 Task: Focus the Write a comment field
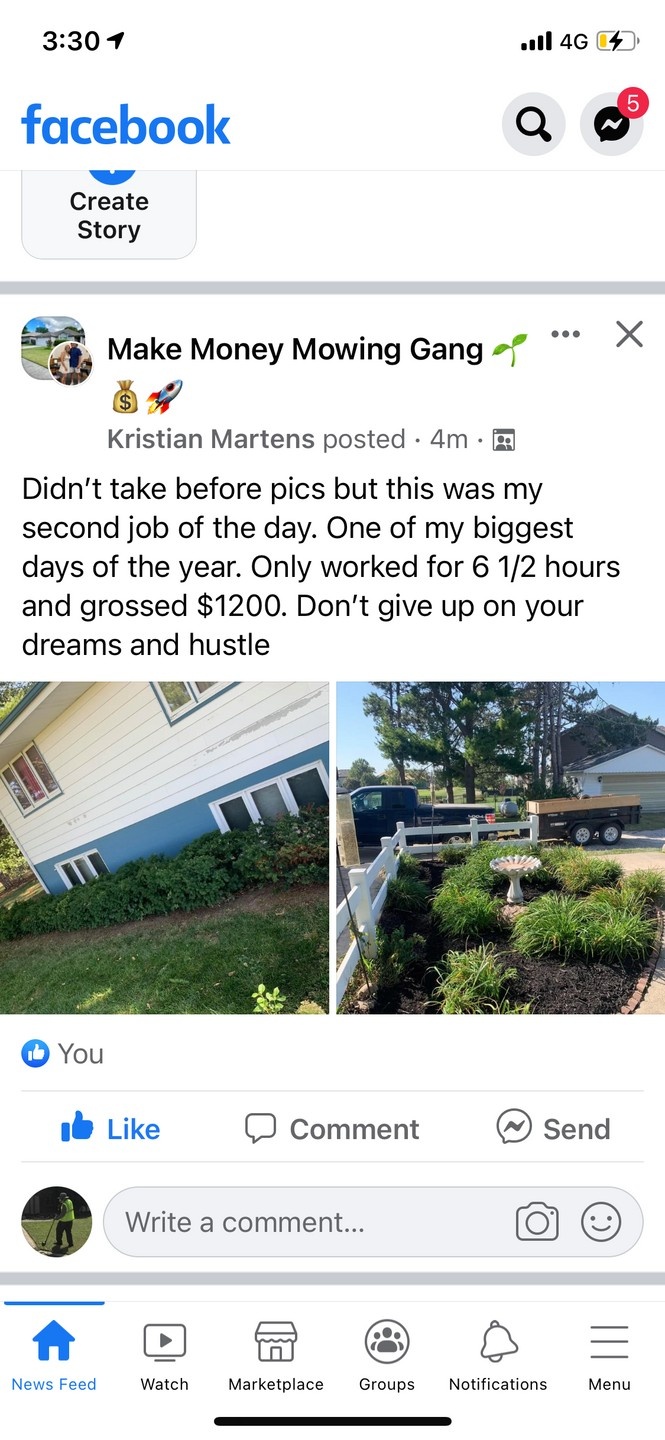373,1222
